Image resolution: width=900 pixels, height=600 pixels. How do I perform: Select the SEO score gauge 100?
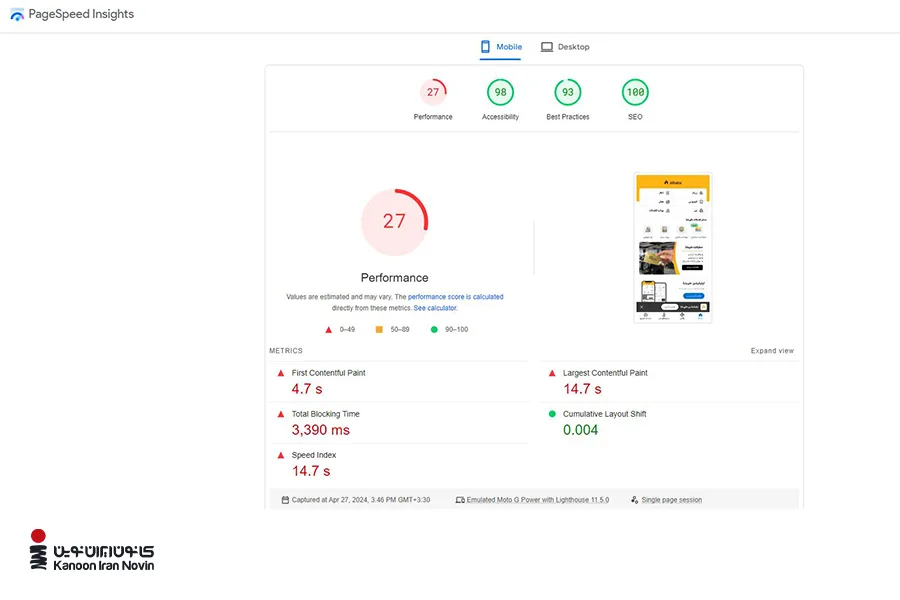635,92
